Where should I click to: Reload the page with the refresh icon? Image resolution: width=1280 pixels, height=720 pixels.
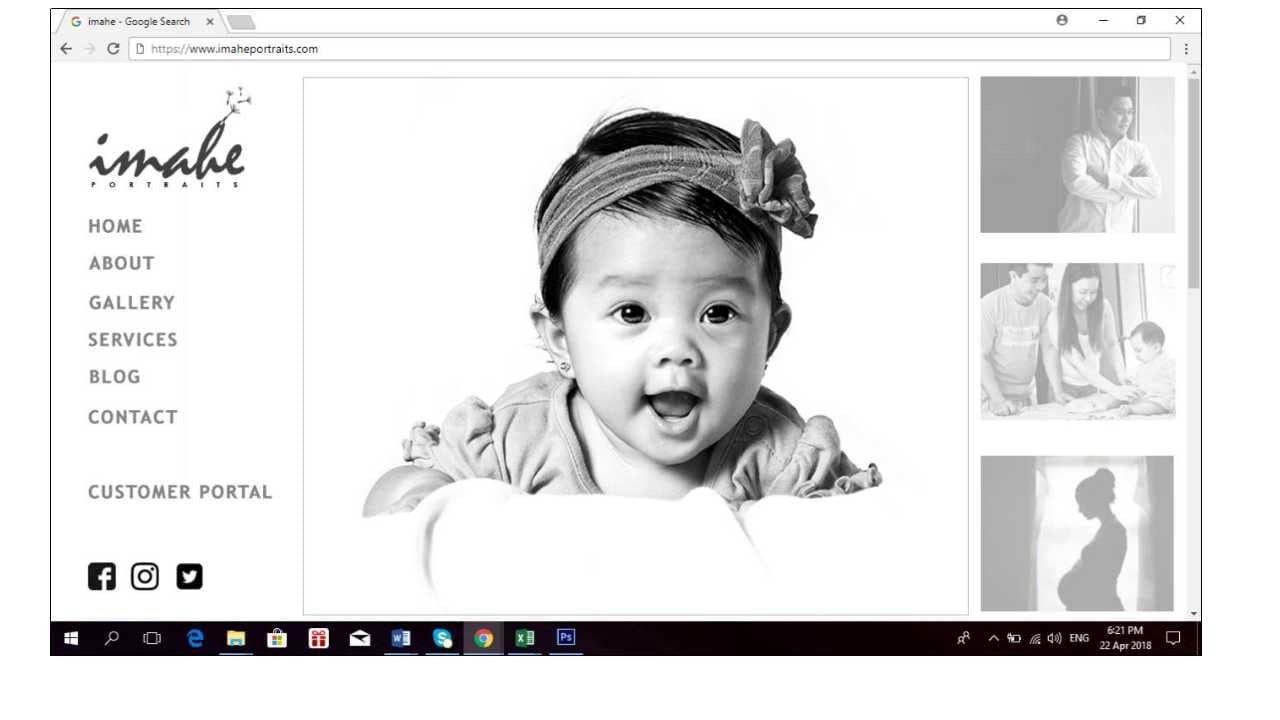(x=113, y=48)
